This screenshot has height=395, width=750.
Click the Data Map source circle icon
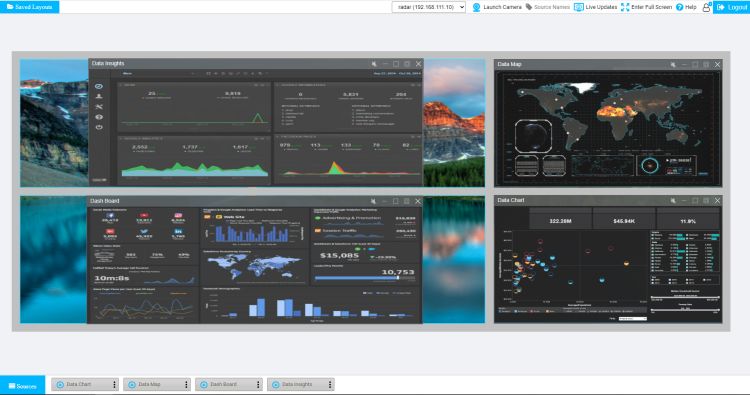132,384
